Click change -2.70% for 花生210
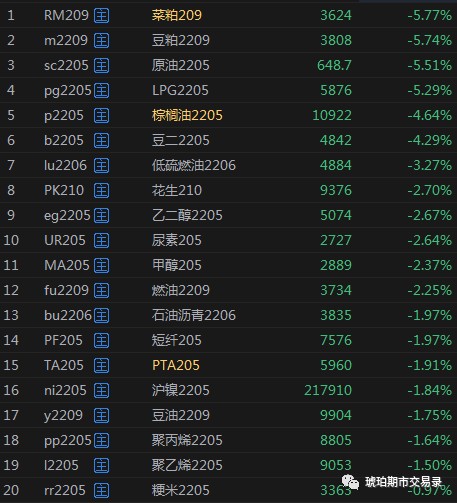Image resolution: width=457 pixels, height=503 pixels. click(x=430, y=190)
